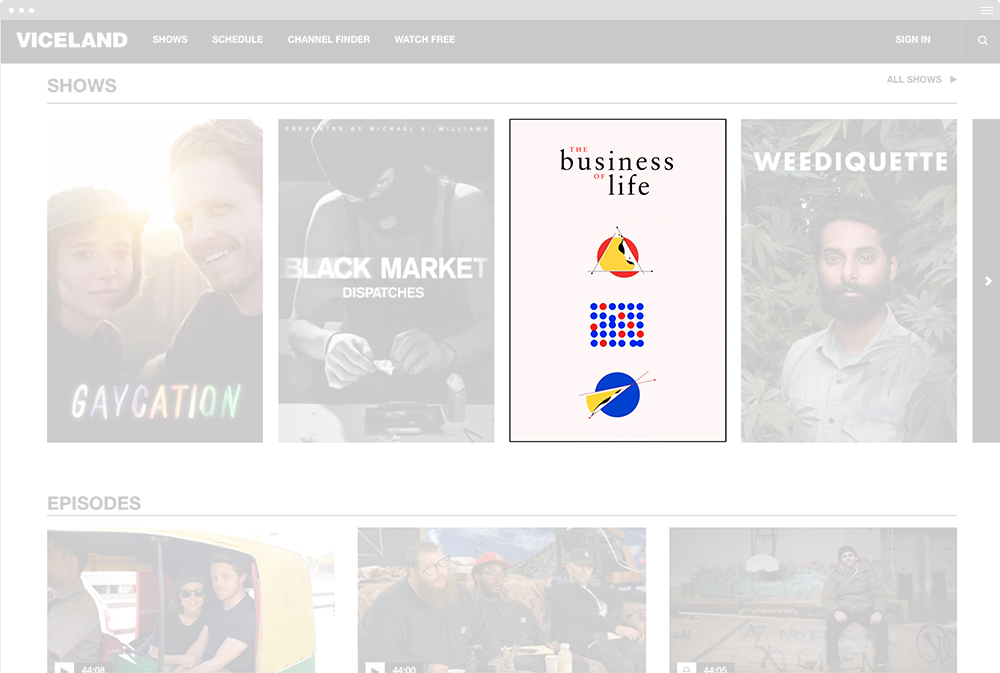The image size is (1000, 673).
Task: Select The Business of Life poster
Action: pos(617,281)
